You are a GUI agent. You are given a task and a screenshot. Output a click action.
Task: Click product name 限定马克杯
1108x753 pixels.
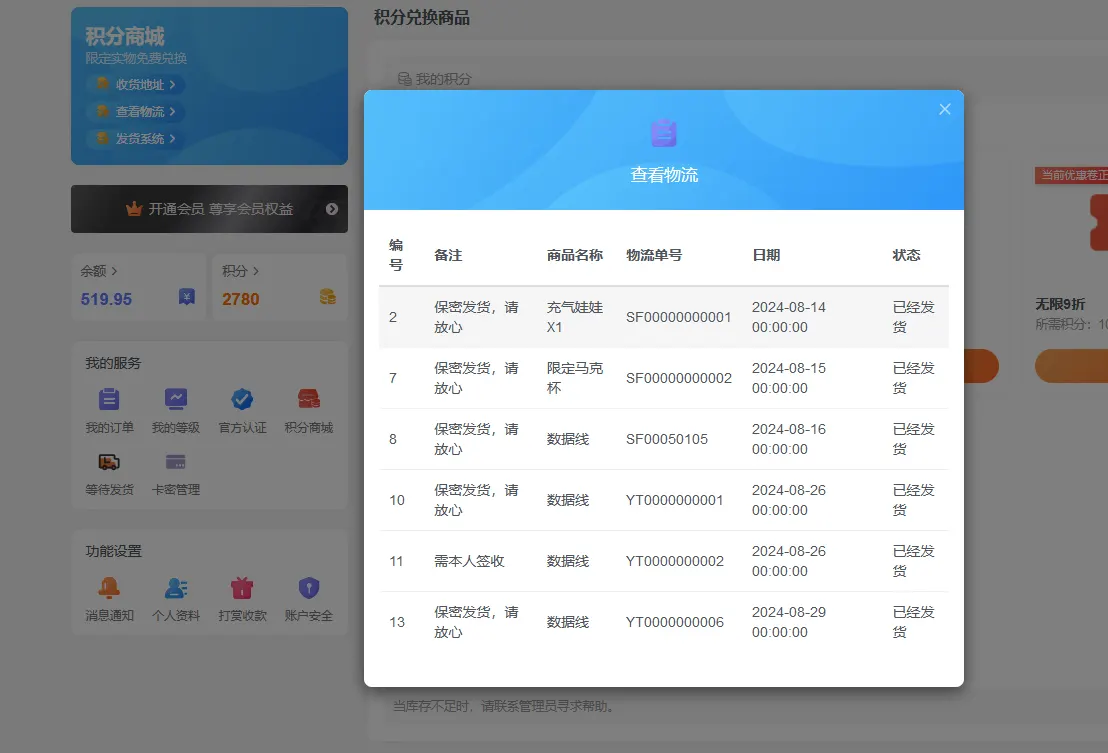click(x=574, y=378)
